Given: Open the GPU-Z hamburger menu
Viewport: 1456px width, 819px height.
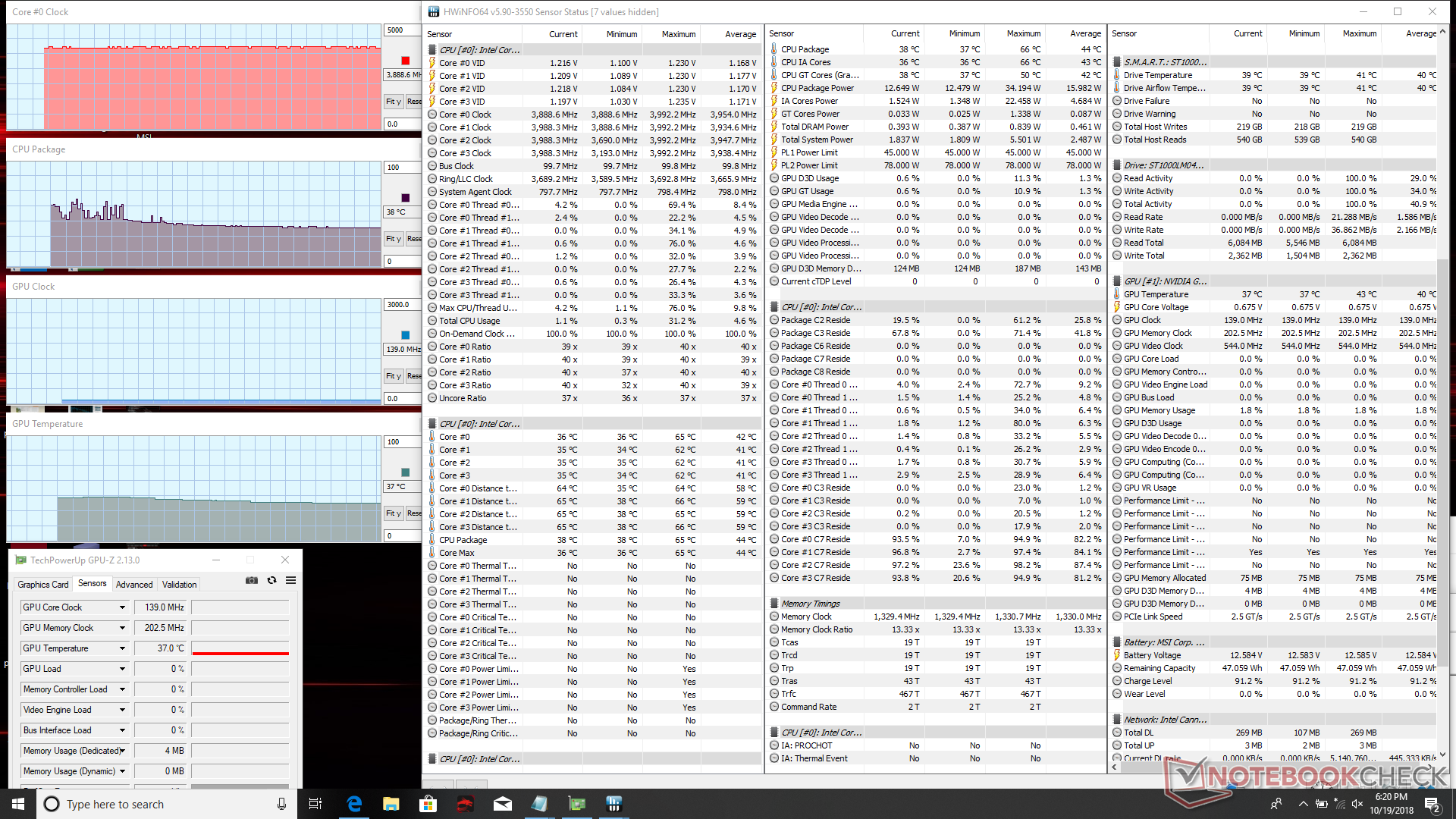Looking at the screenshot, I should click(x=290, y=580).
